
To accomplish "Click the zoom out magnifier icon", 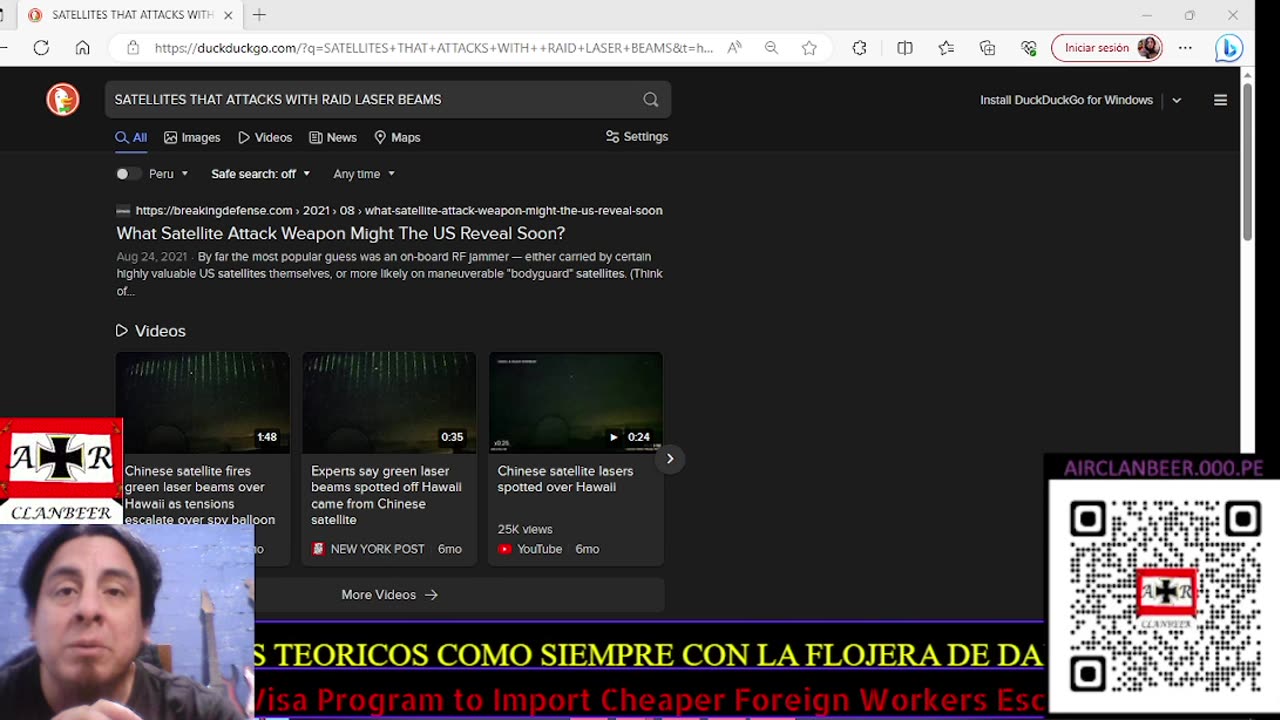I will coord(771,48).
